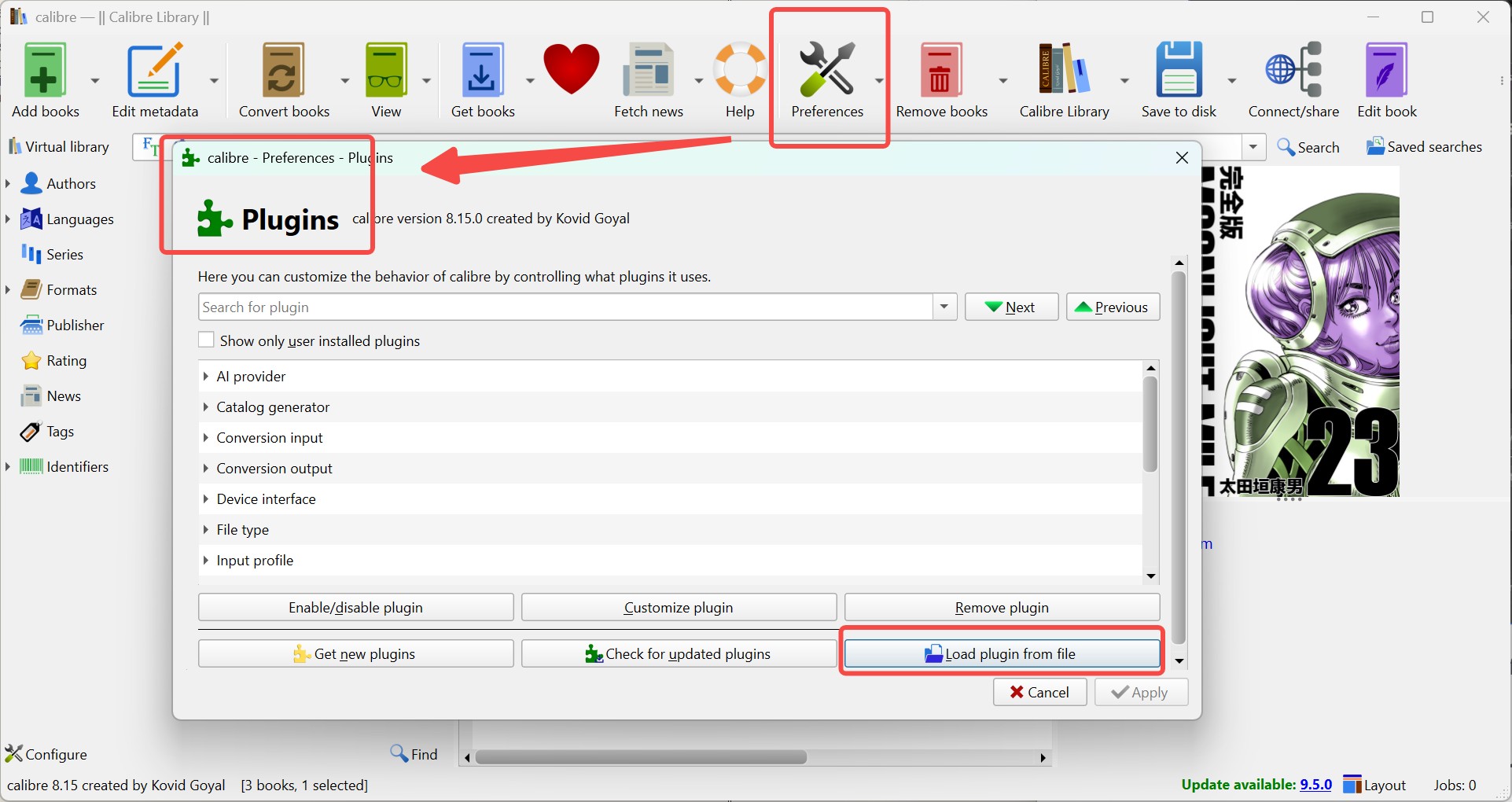
Task: Open the View button dropdown arrow
Action: (426, 79)
